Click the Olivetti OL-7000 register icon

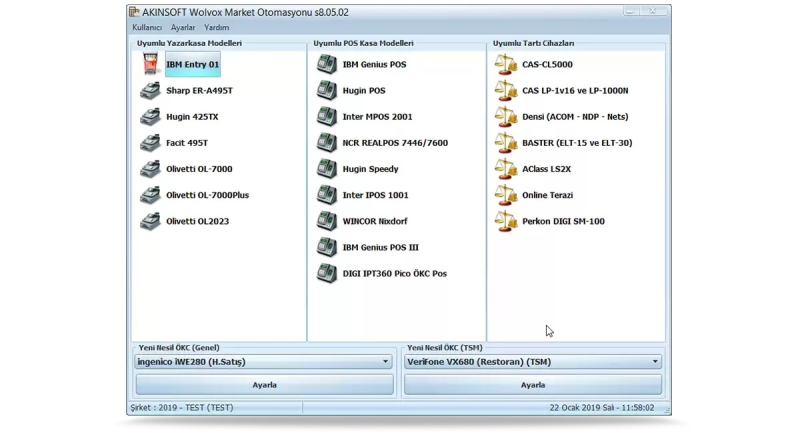point(150,169)
